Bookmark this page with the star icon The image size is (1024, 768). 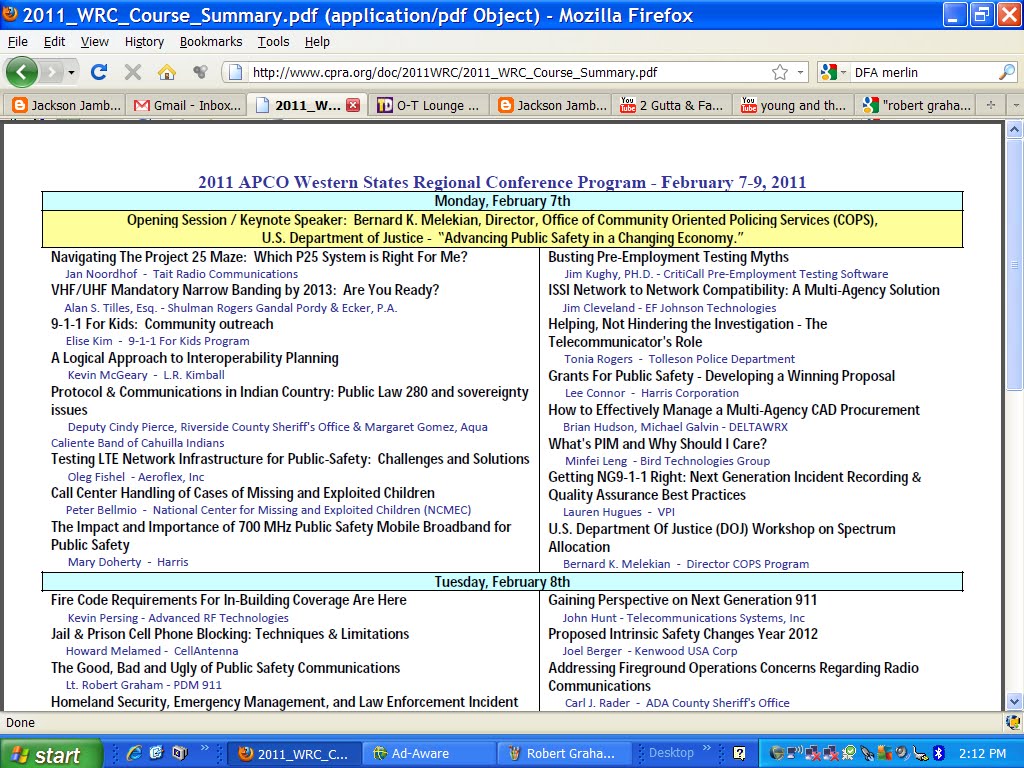pos(780,72)
